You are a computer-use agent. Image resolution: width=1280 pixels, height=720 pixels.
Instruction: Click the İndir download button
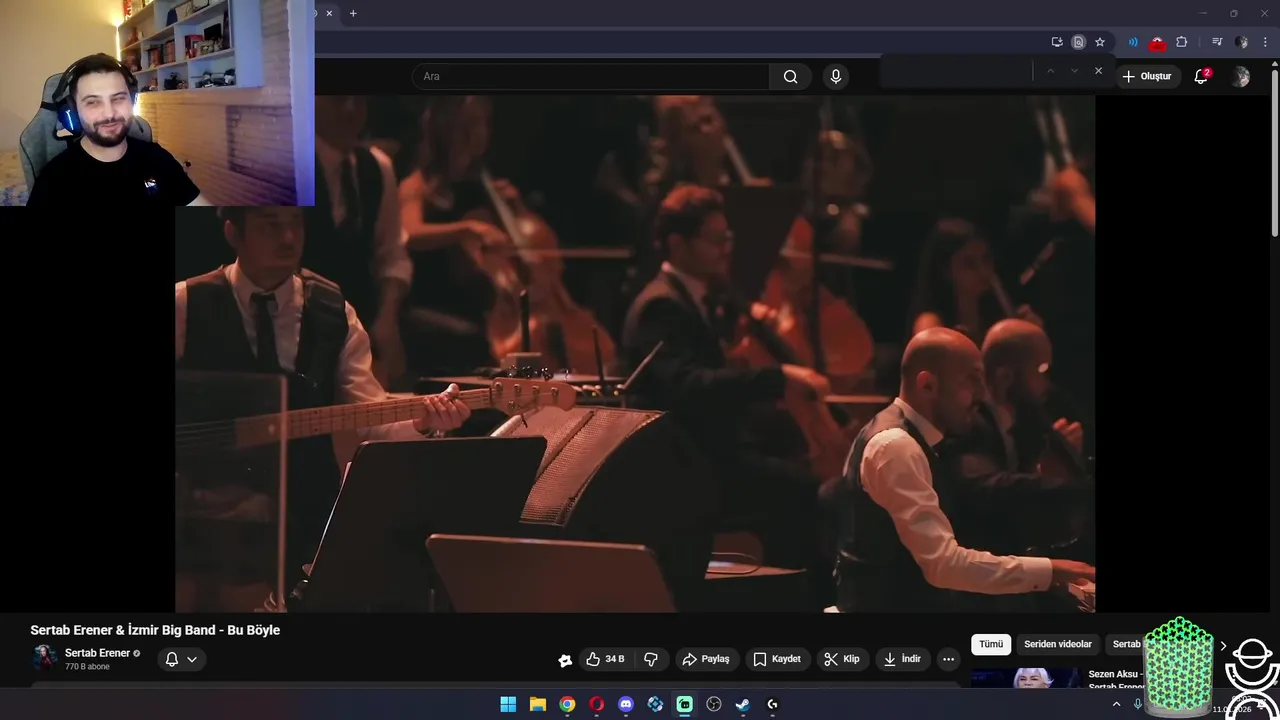(x=902, y=659)
